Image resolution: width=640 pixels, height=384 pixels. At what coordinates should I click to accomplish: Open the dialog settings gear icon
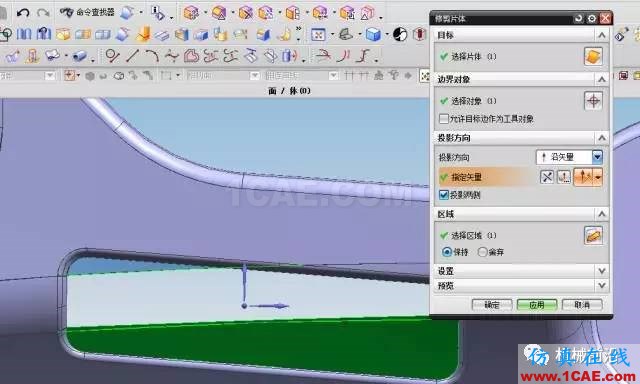point(591,18)
